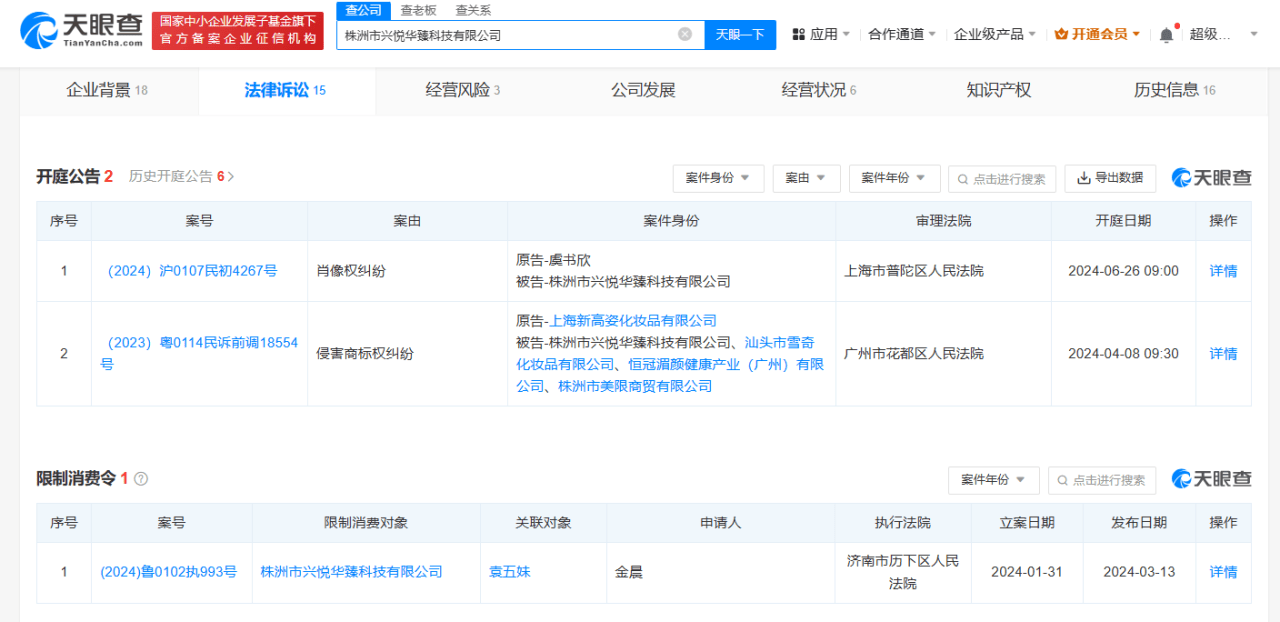The image size is (1280, 622).
Task: Click the 天眼查 watermark logo near 开庭公告
Action: click(x=1210, y=177)
